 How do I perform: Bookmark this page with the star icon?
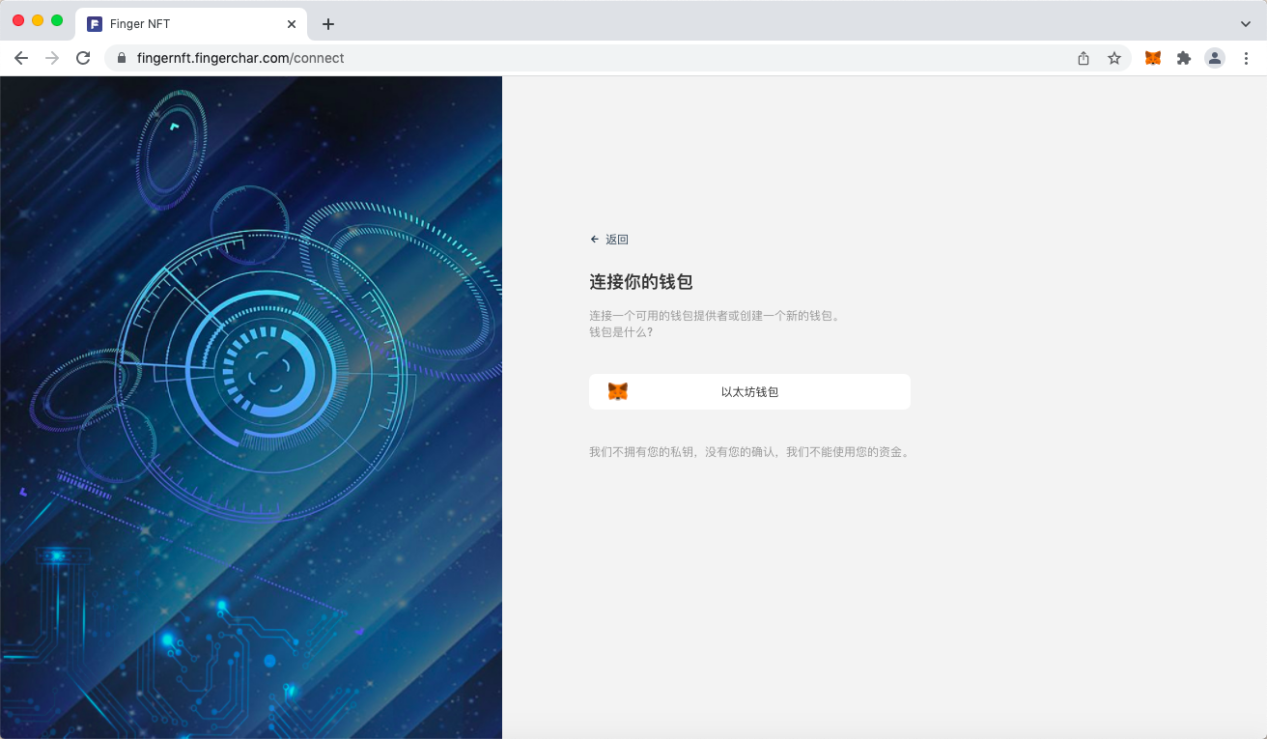[x=1114, y=58]
